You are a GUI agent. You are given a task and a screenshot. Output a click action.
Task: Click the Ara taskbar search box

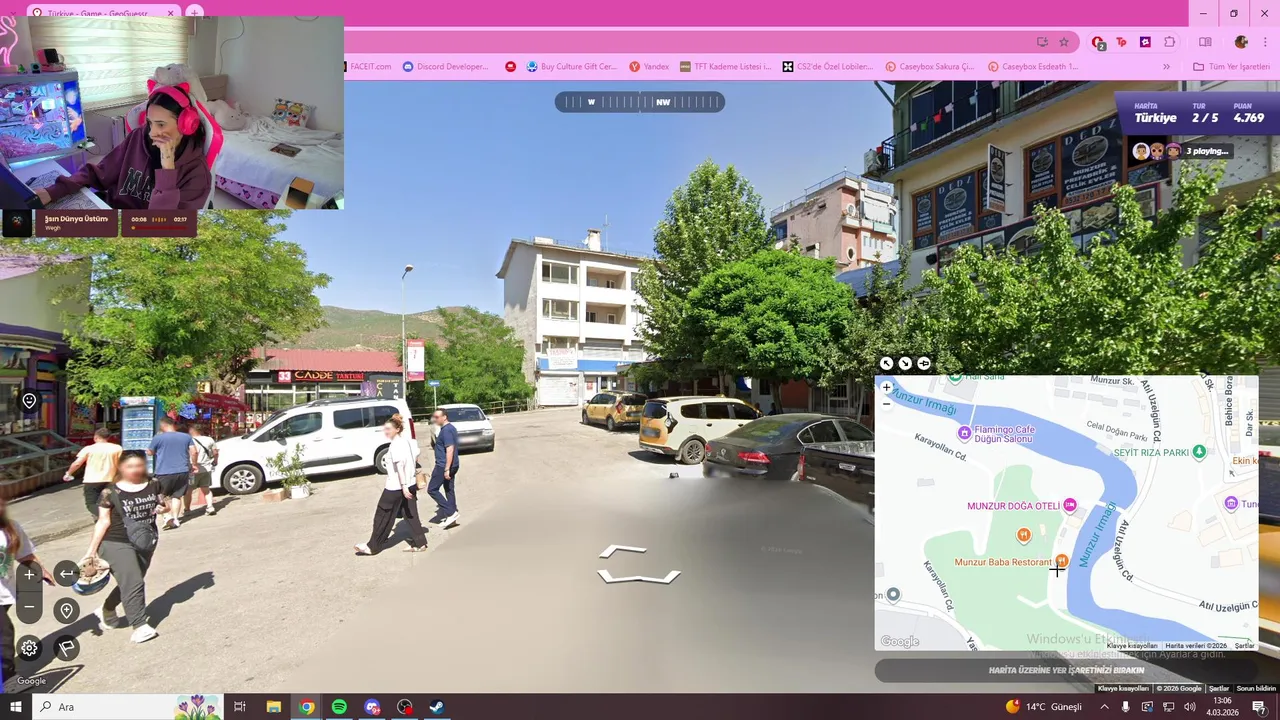(x=128, y=707)
